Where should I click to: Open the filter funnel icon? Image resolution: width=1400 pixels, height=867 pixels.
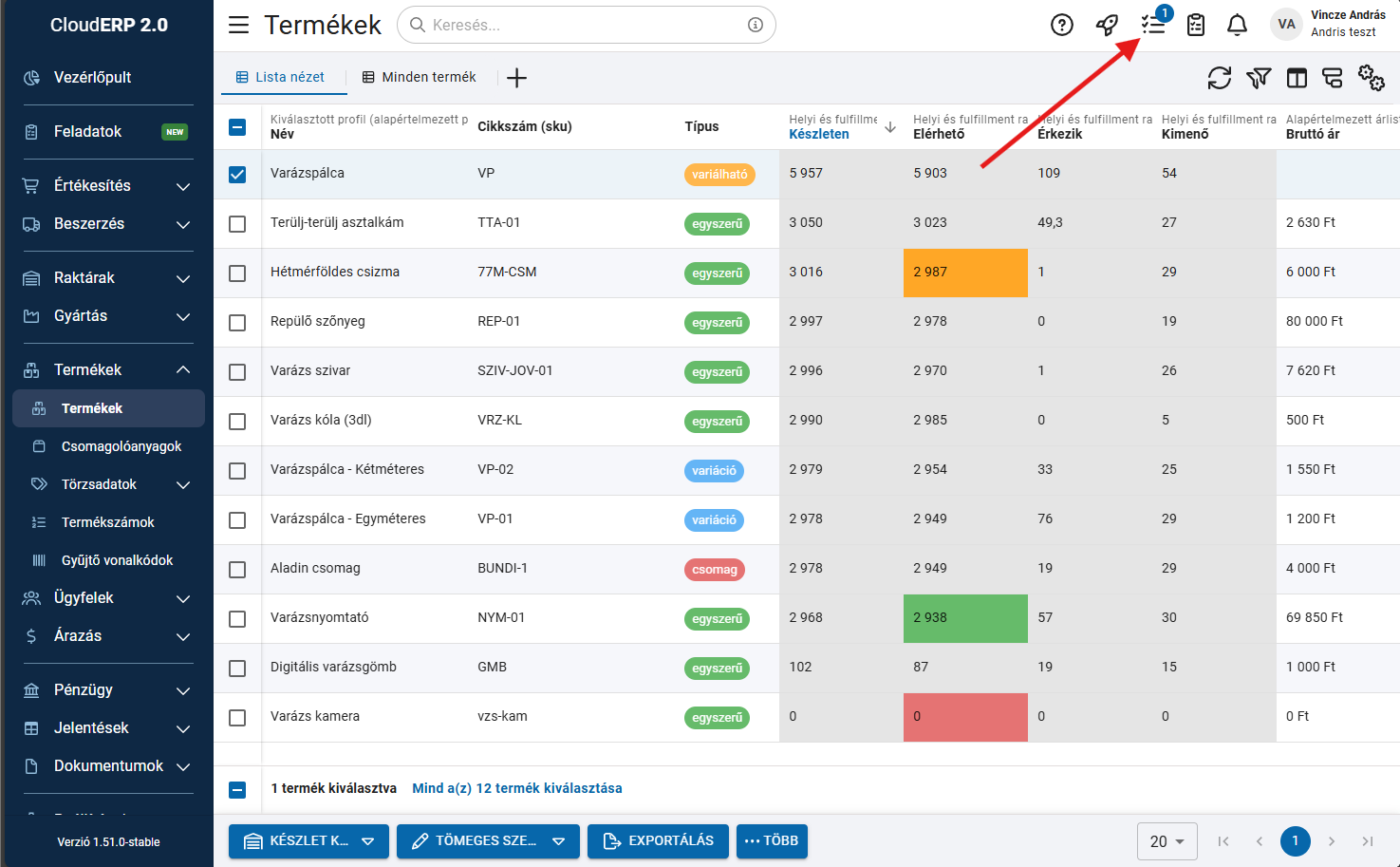point(1258,78)
